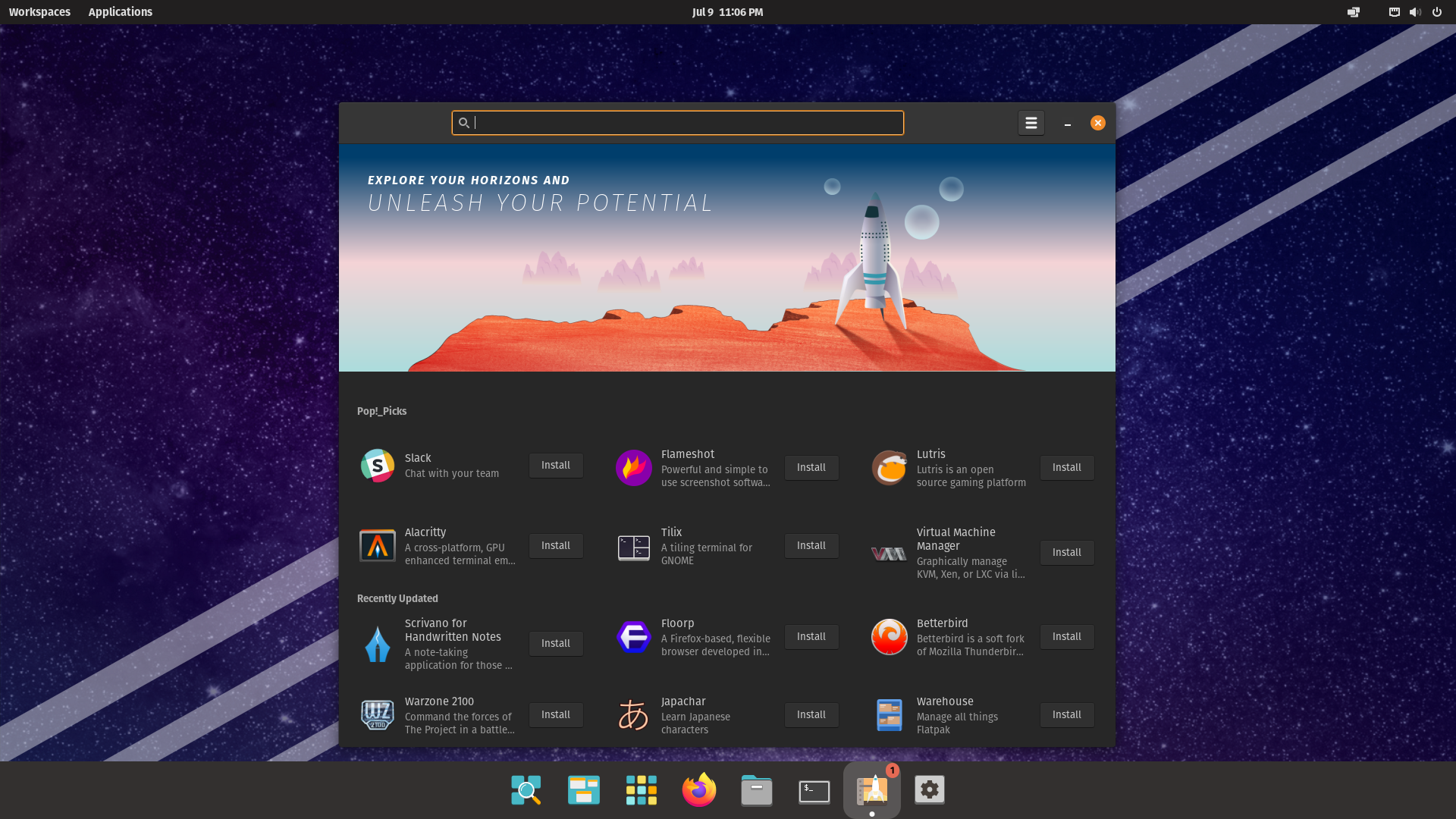This screenshot has width=1456, height=819.
Task: Install Scrivano for Handwritten Notes
Action: pos(555,644)
